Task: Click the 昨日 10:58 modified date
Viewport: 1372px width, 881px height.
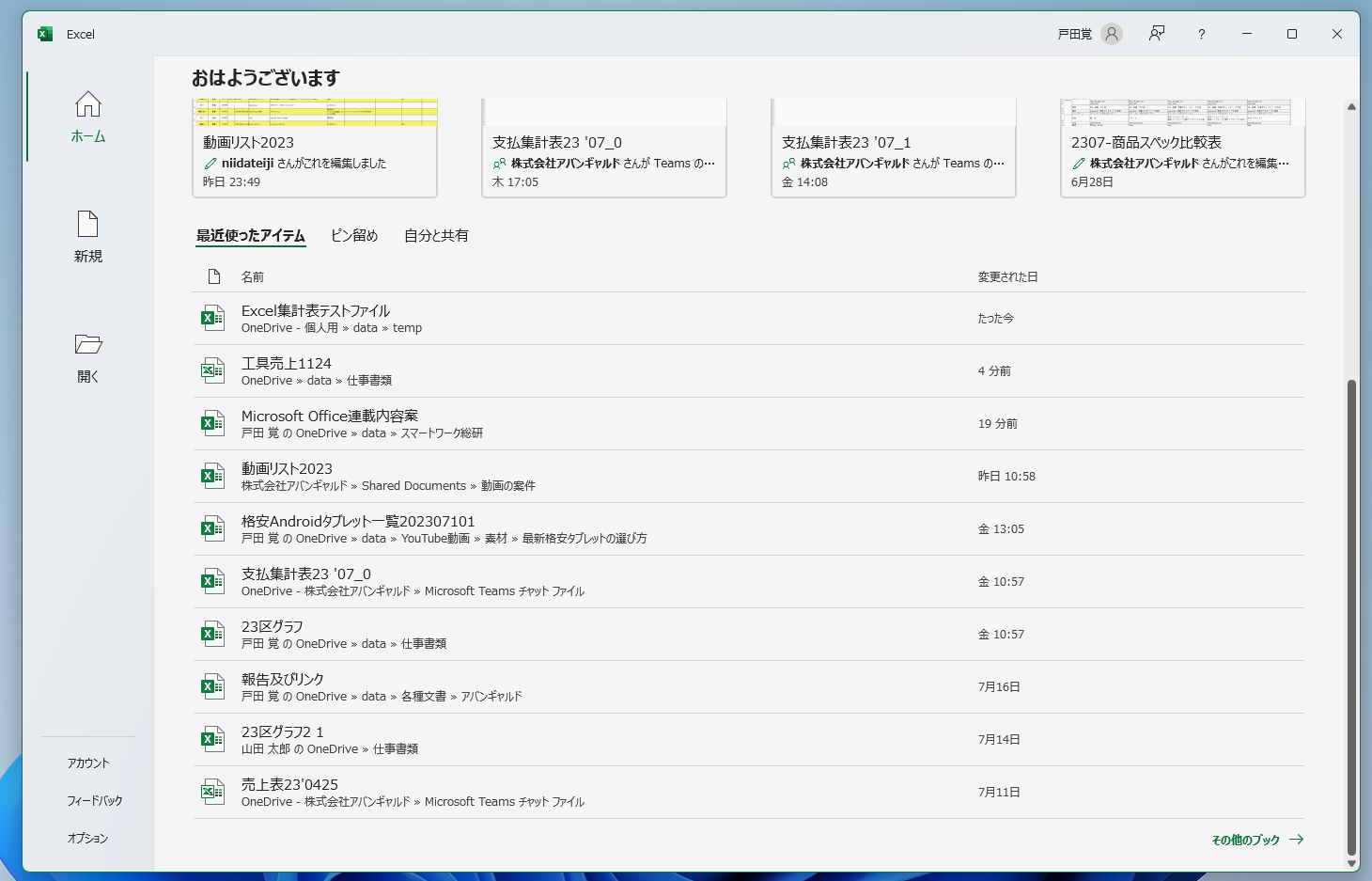Action: click(x=1006, y=477)
